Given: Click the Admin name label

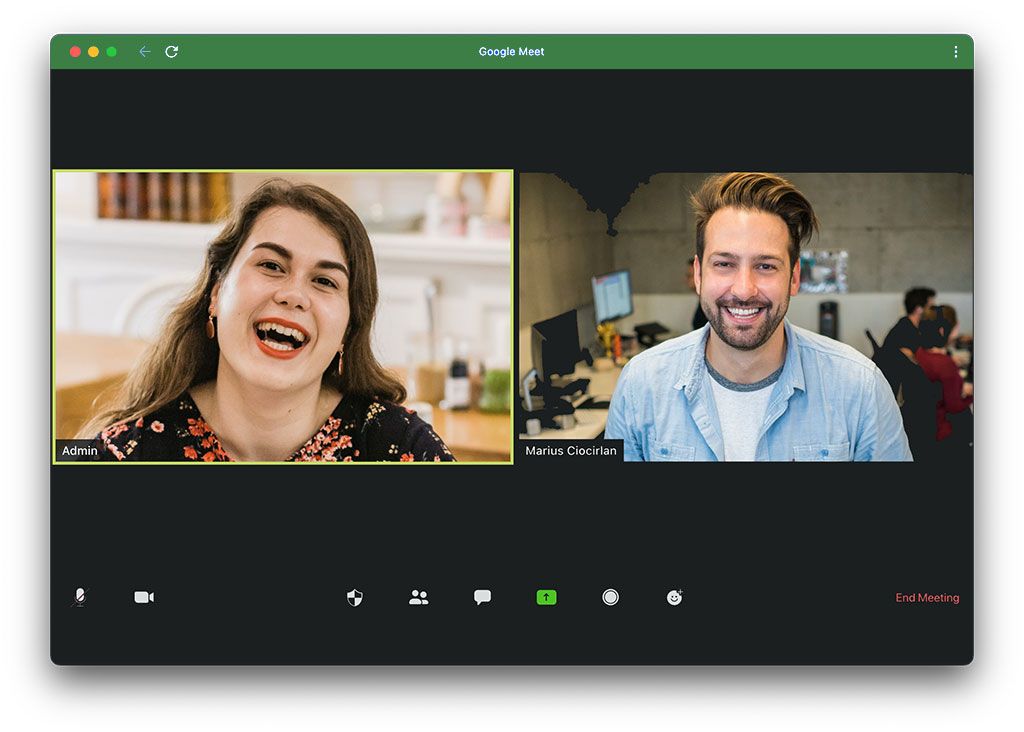Looking at the screenshot, I should coord(80,451).
